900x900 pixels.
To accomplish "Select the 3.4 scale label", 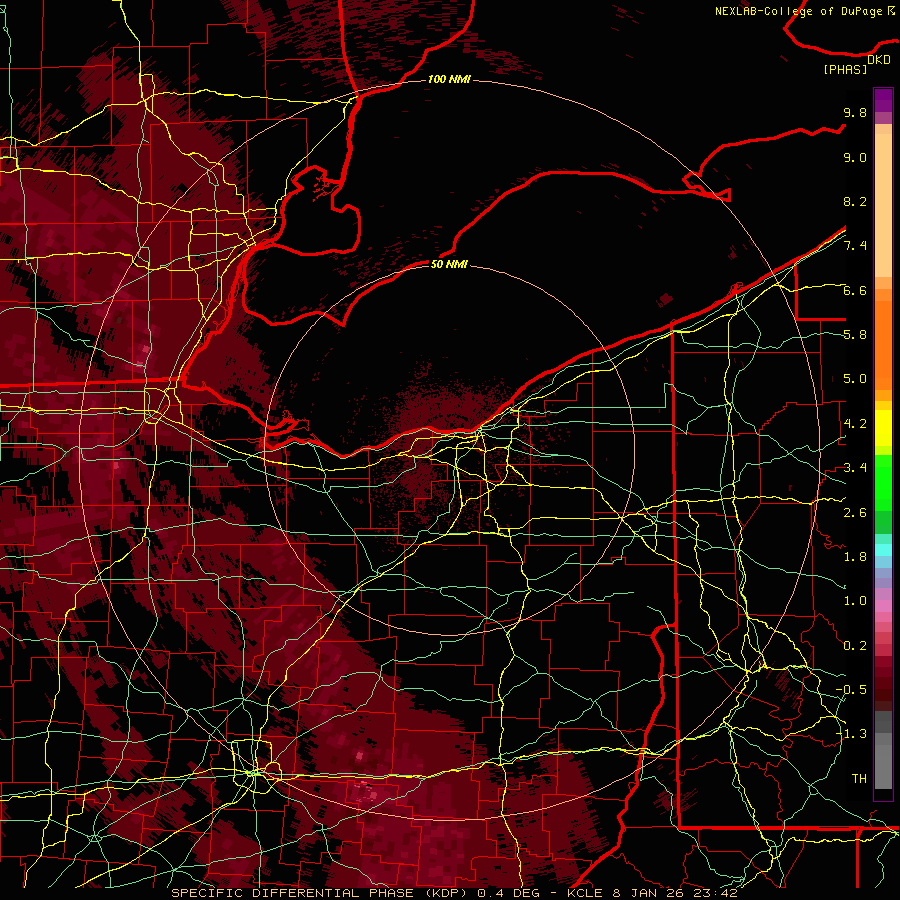I will click(x=855, y=468).
